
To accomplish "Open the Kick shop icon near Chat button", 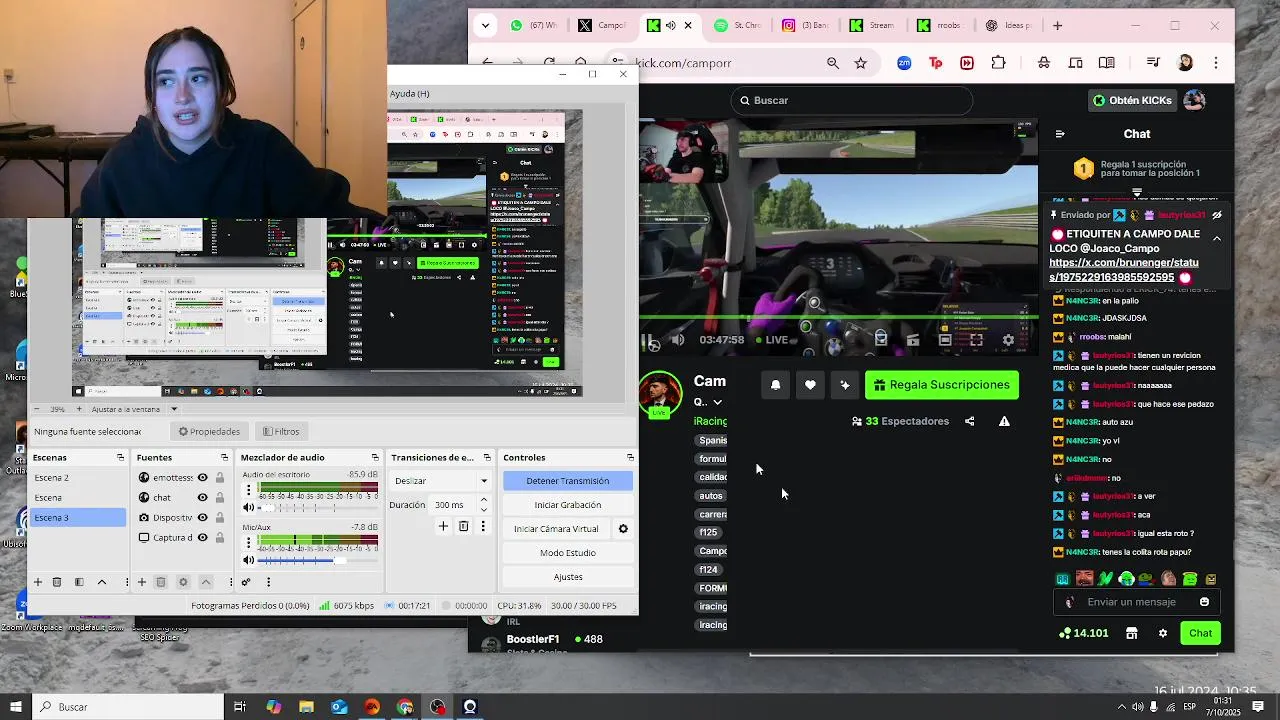I will pyautogui.click(x=1132, y=633).
